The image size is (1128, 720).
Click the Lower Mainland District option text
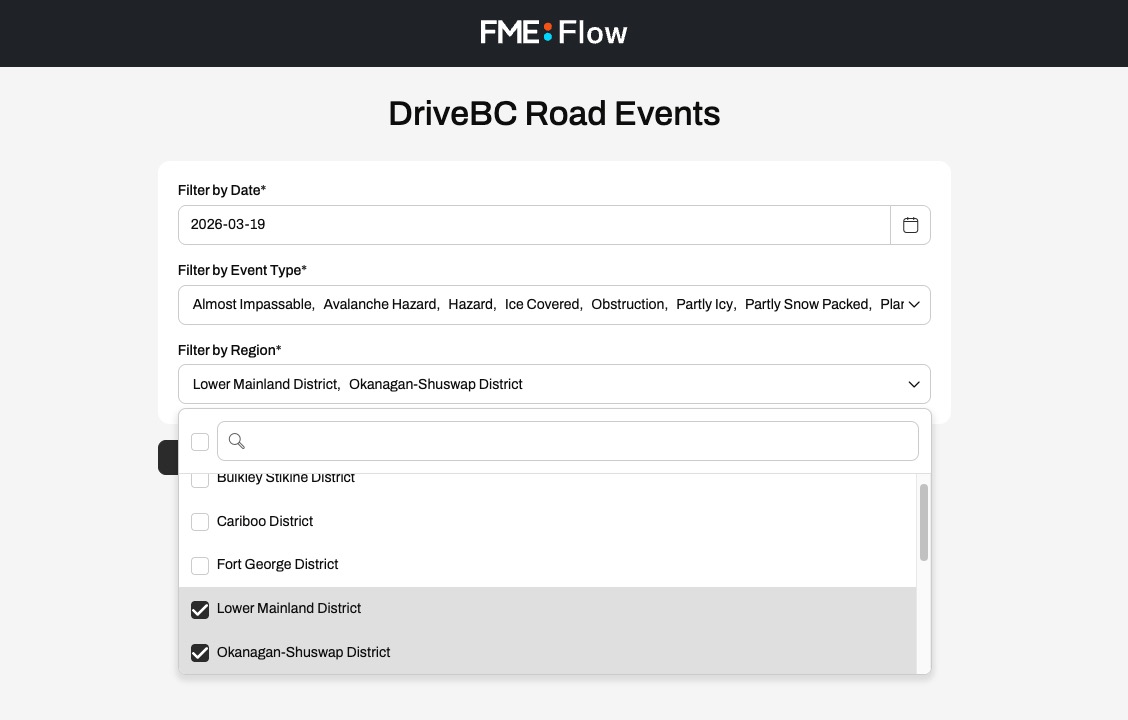tap(288, 609)
